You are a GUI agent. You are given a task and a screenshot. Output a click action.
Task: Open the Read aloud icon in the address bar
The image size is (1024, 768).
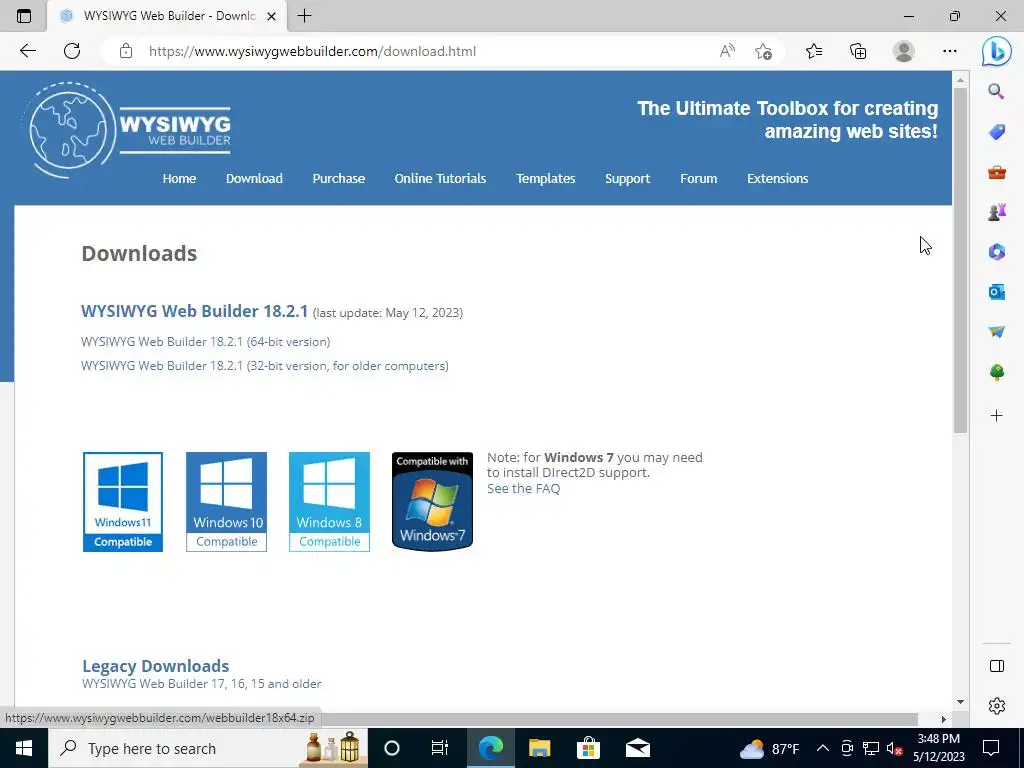point(727,51)
